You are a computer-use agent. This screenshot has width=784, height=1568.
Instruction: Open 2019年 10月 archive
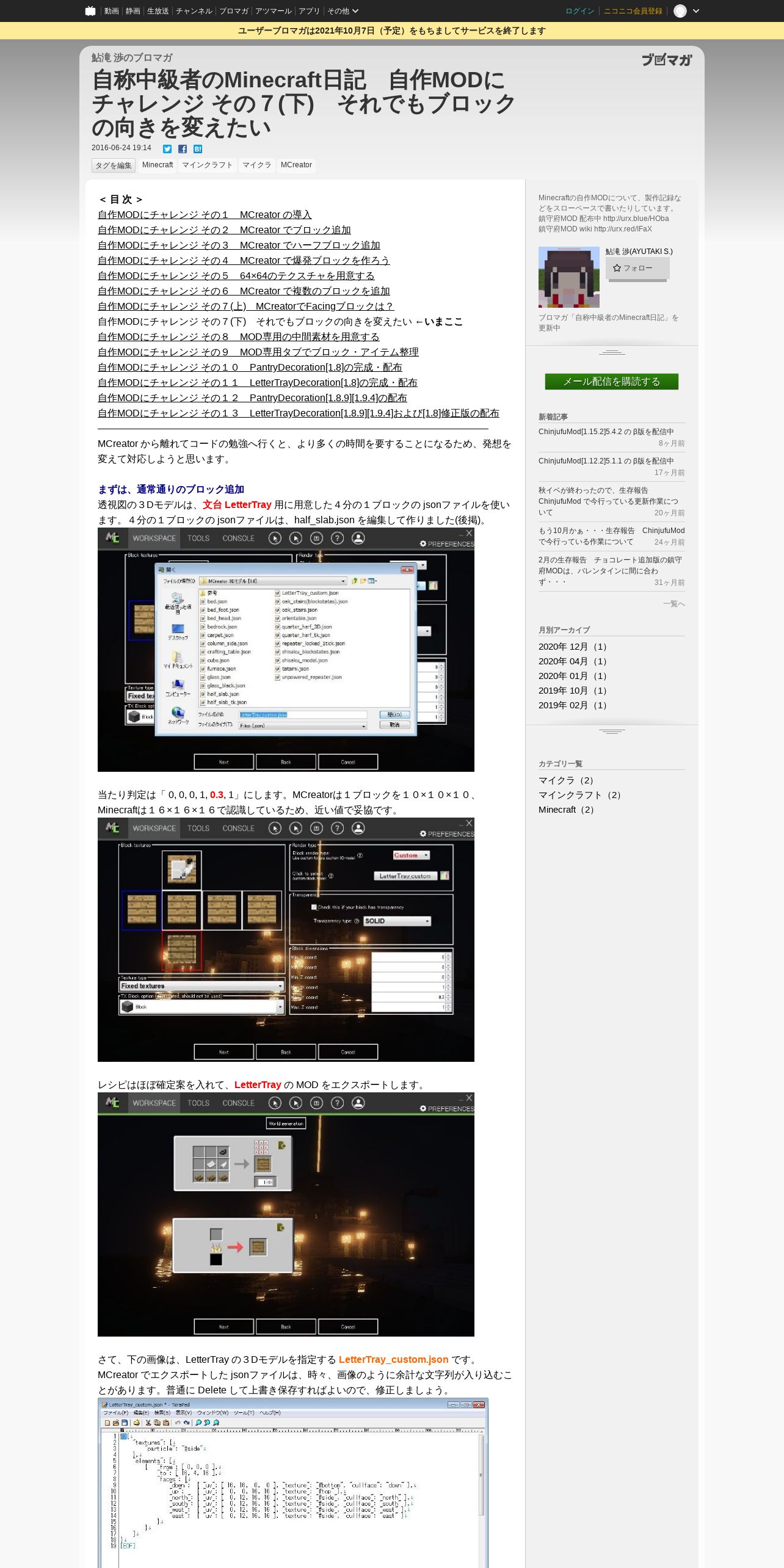pos(573,691)
